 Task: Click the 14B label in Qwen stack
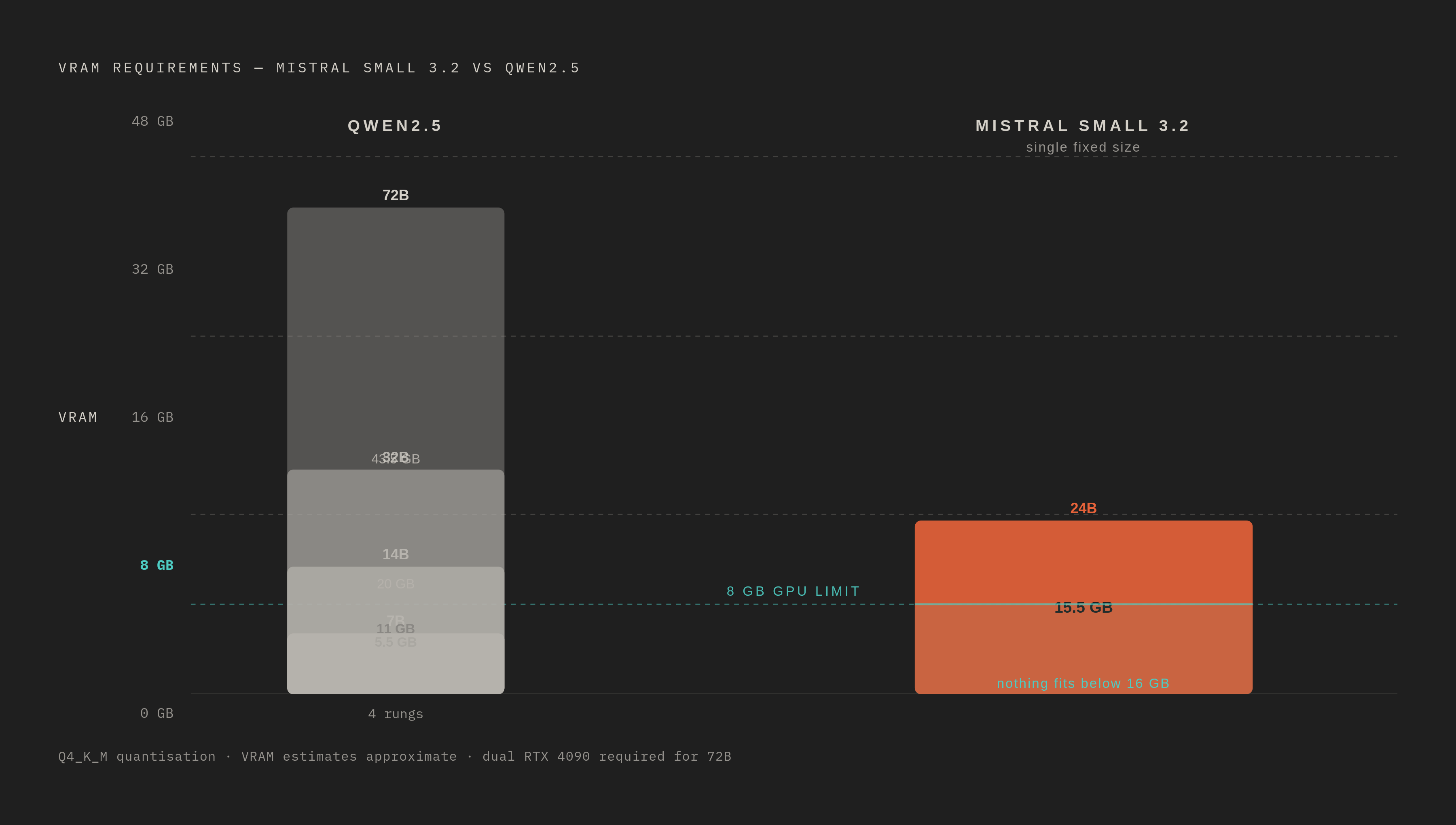[x=396, y=554]
